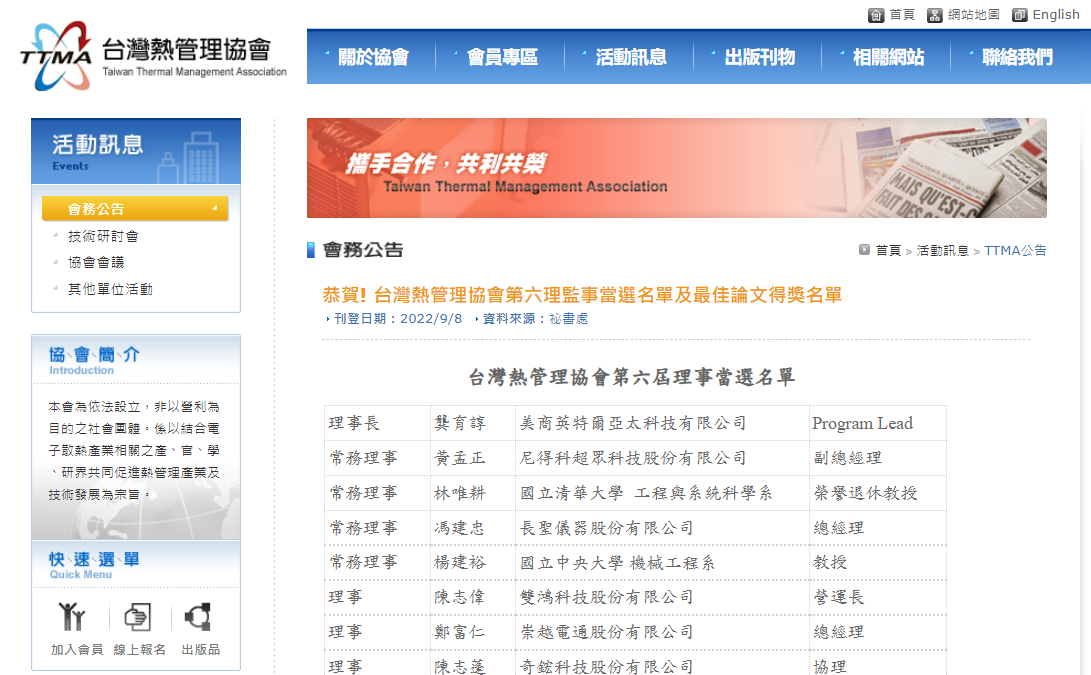
Task: Click the 活動訊息 breadcrumb link
Action: [943, 251]
